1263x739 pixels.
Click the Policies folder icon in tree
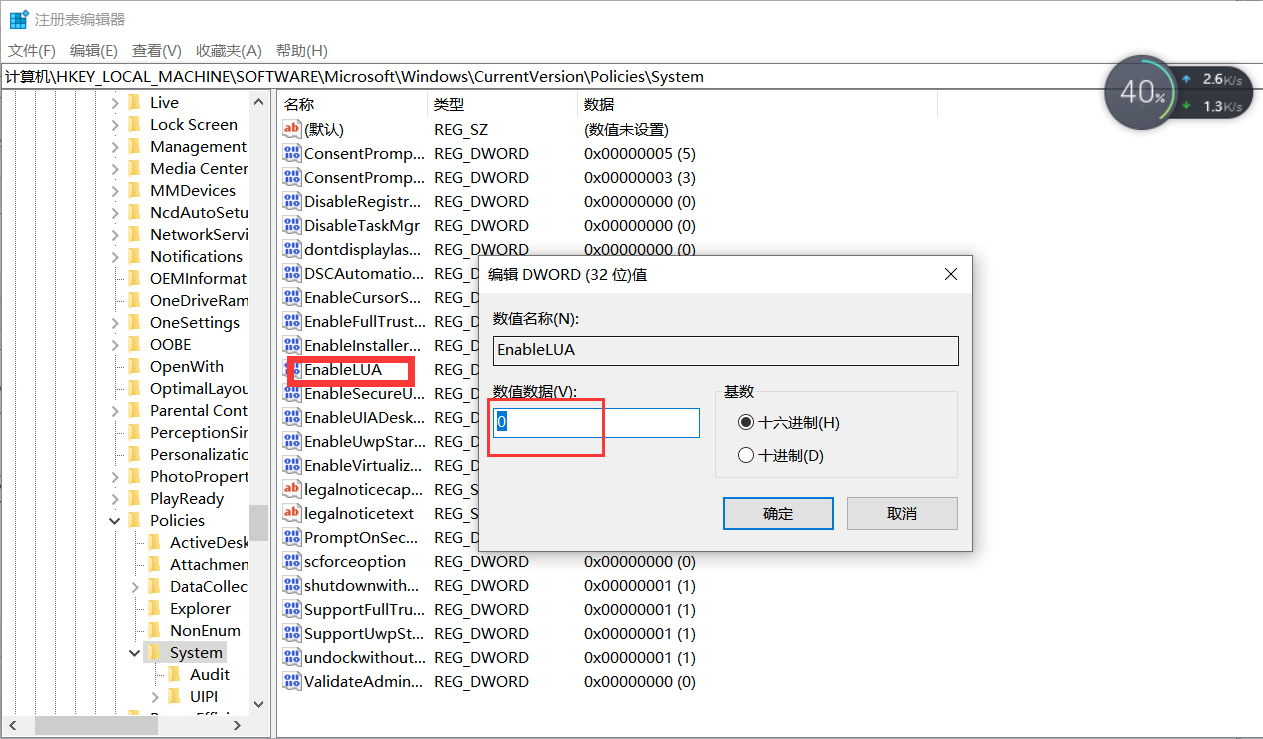click(x=134, y=520)
